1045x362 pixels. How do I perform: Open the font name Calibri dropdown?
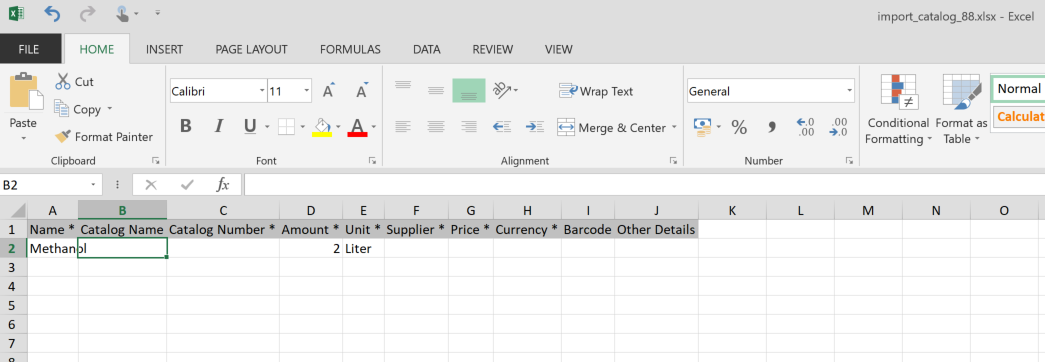click(262, 91)
